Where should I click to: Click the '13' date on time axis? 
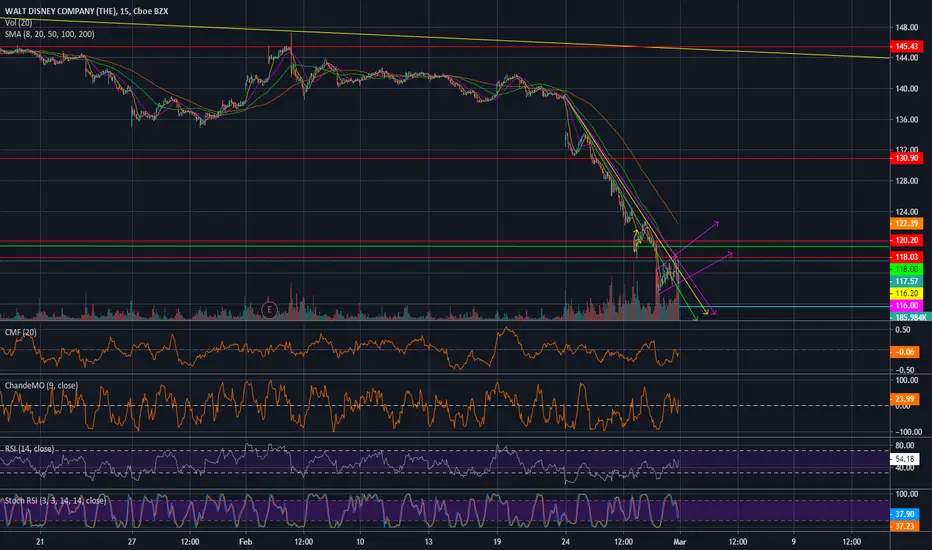(429, 542)
